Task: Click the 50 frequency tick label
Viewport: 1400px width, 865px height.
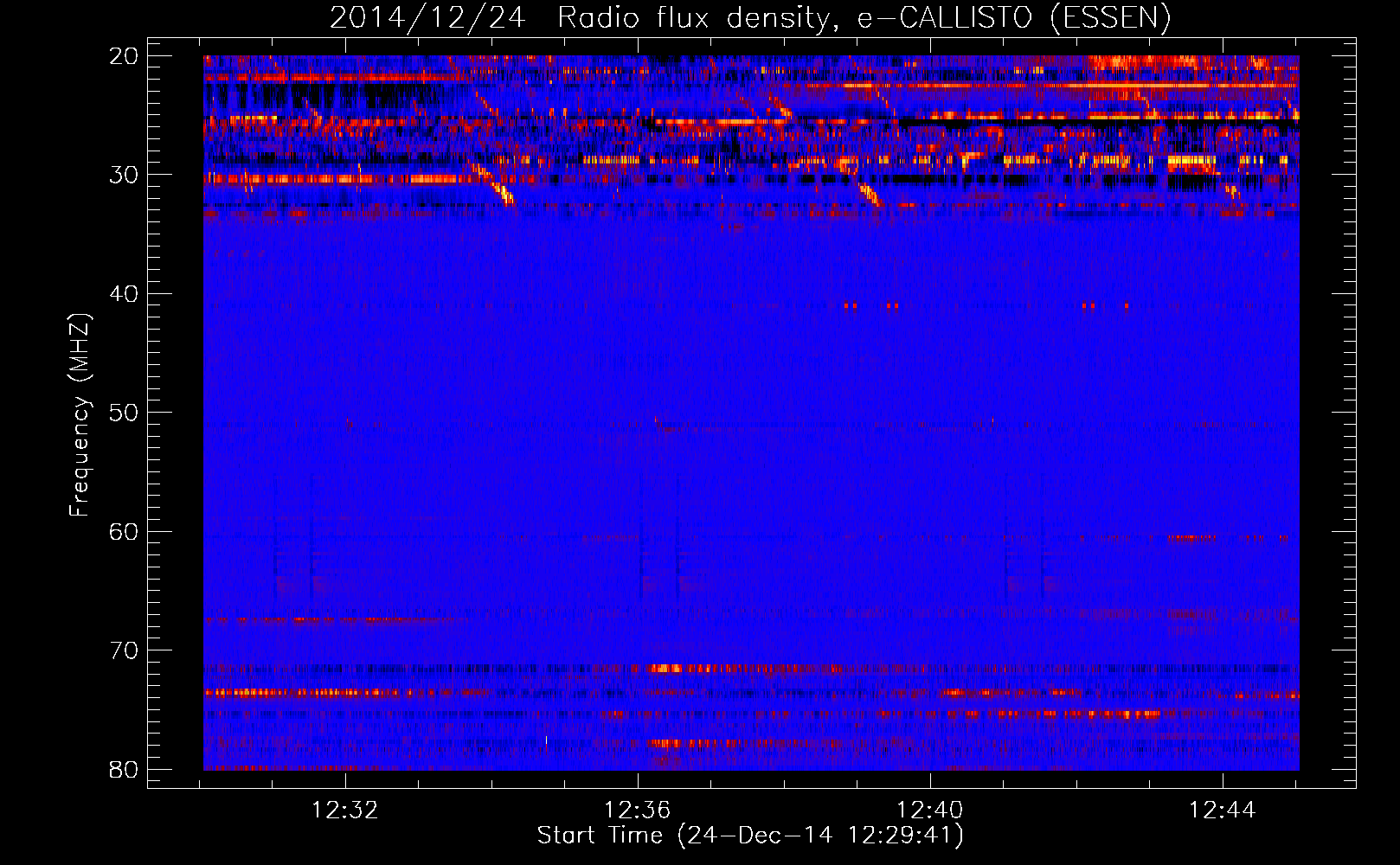Action: point(125,413)
